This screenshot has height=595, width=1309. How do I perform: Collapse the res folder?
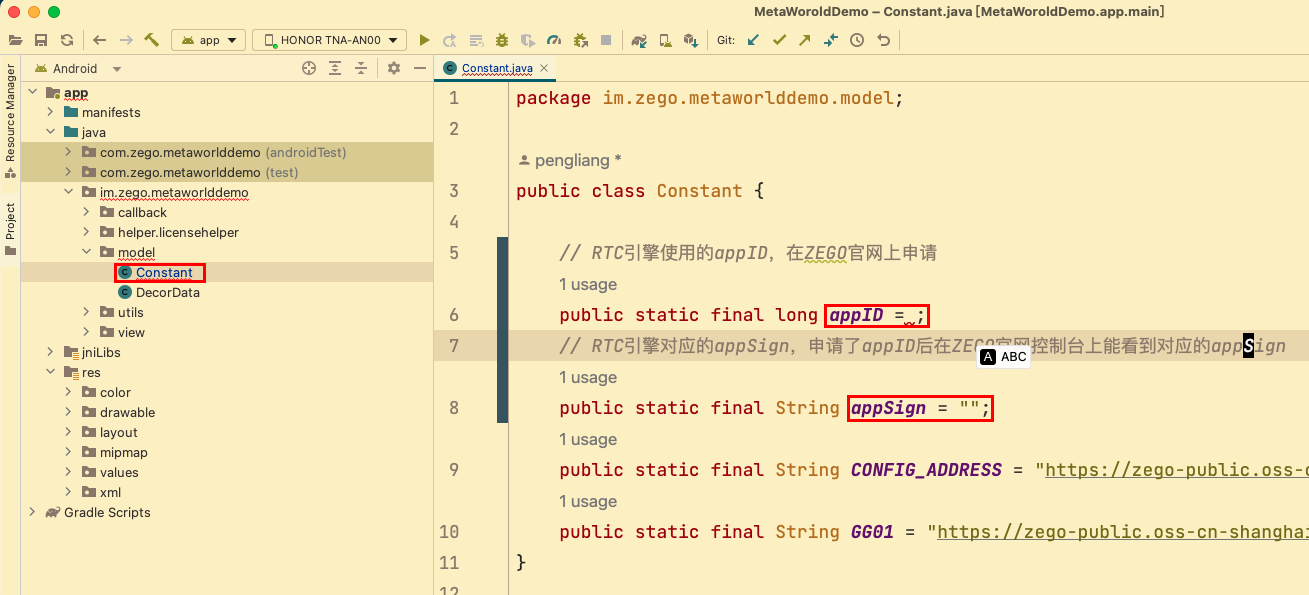coord(50,372)
